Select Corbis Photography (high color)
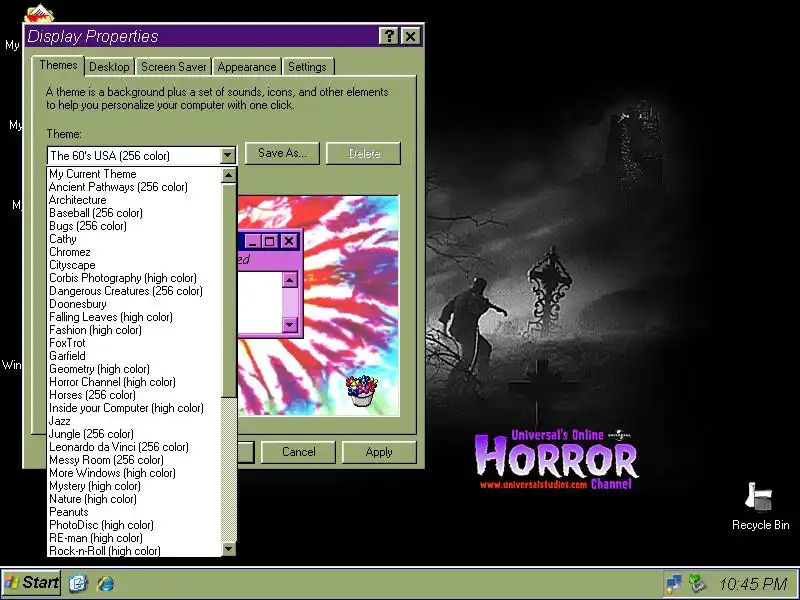The height and width of the screenshot is (600, 800). click(x=134, y=278)
